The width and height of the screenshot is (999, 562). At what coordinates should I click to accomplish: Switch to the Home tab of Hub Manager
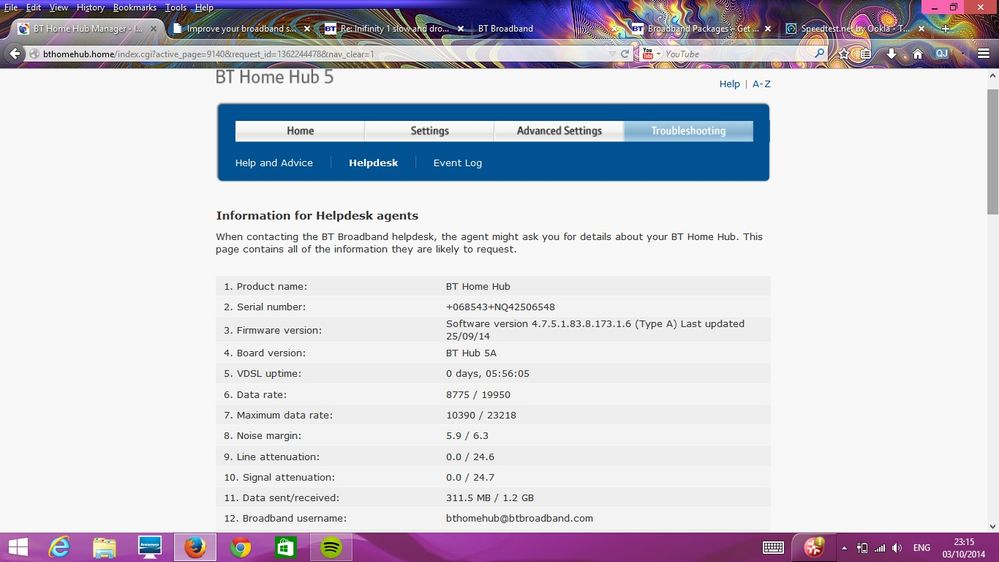[x=299, y=131]
